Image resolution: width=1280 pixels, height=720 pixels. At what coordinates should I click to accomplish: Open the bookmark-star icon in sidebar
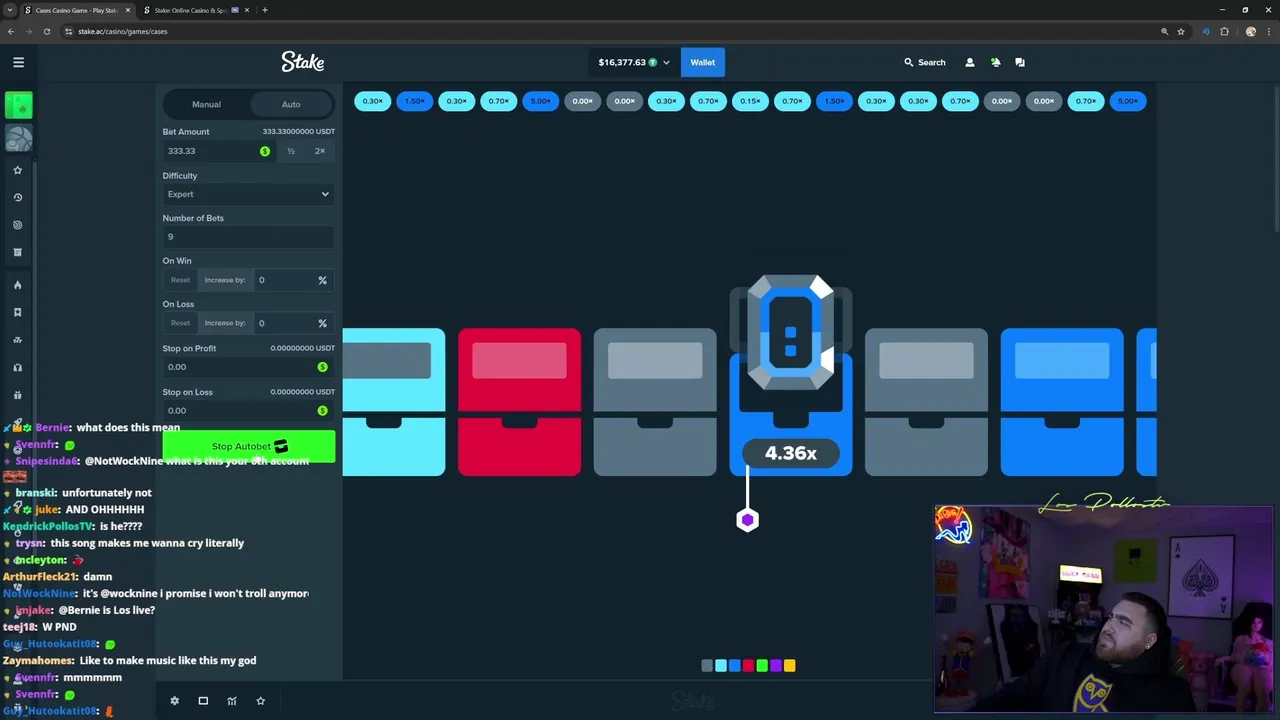point(17,312)
